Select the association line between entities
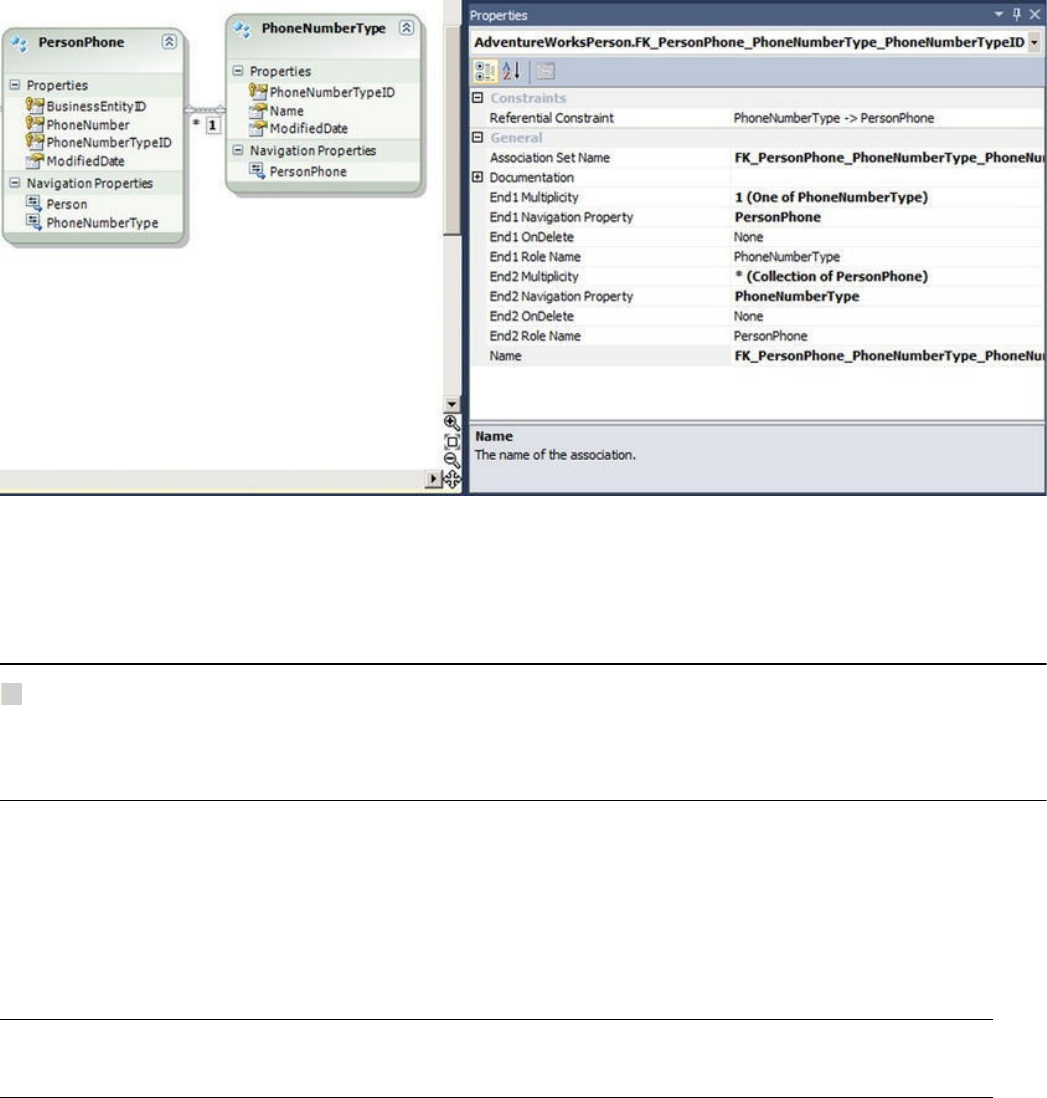The width and height of the screenshot is (1047, 1098). tap(204, 110)
